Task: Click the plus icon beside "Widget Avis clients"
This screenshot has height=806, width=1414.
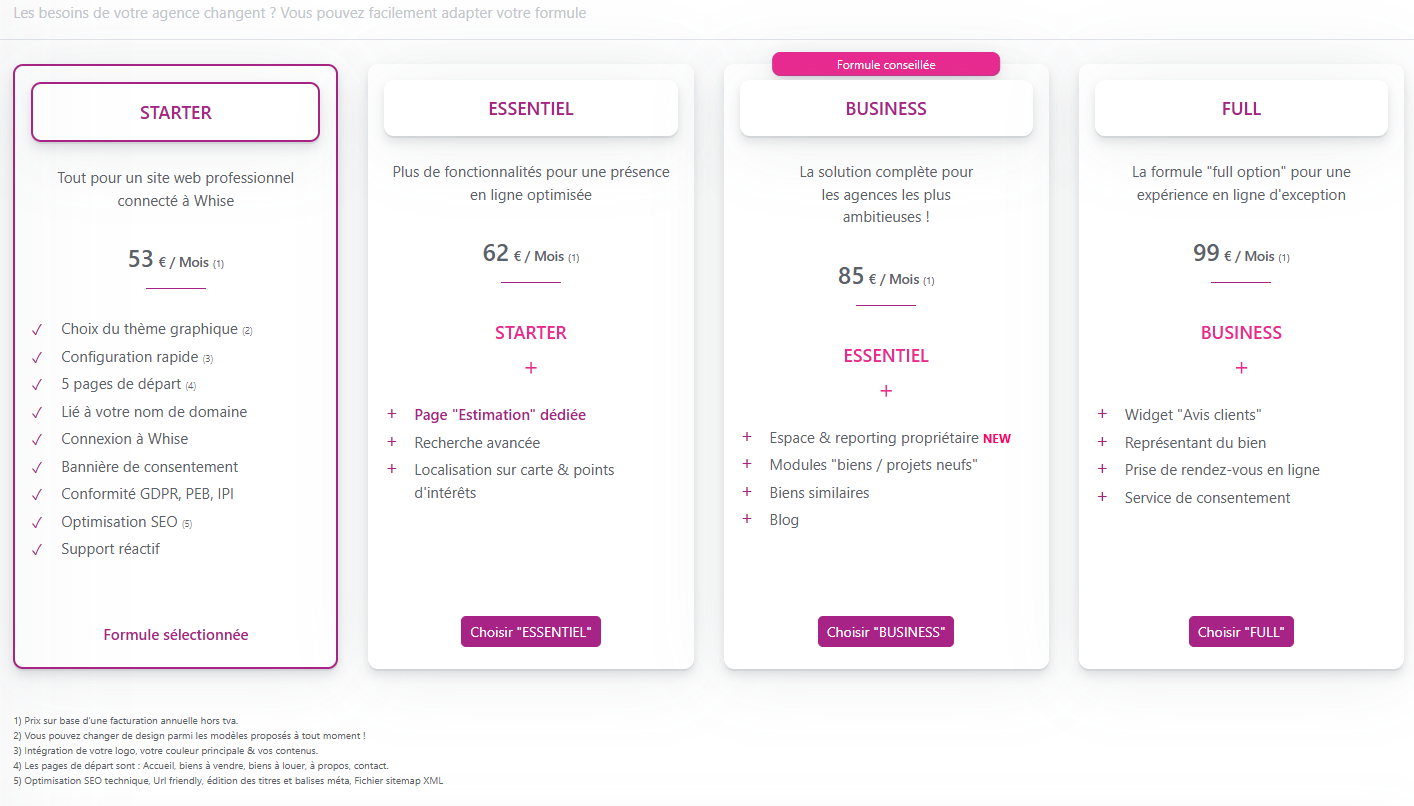Action: click(1102, 414)
